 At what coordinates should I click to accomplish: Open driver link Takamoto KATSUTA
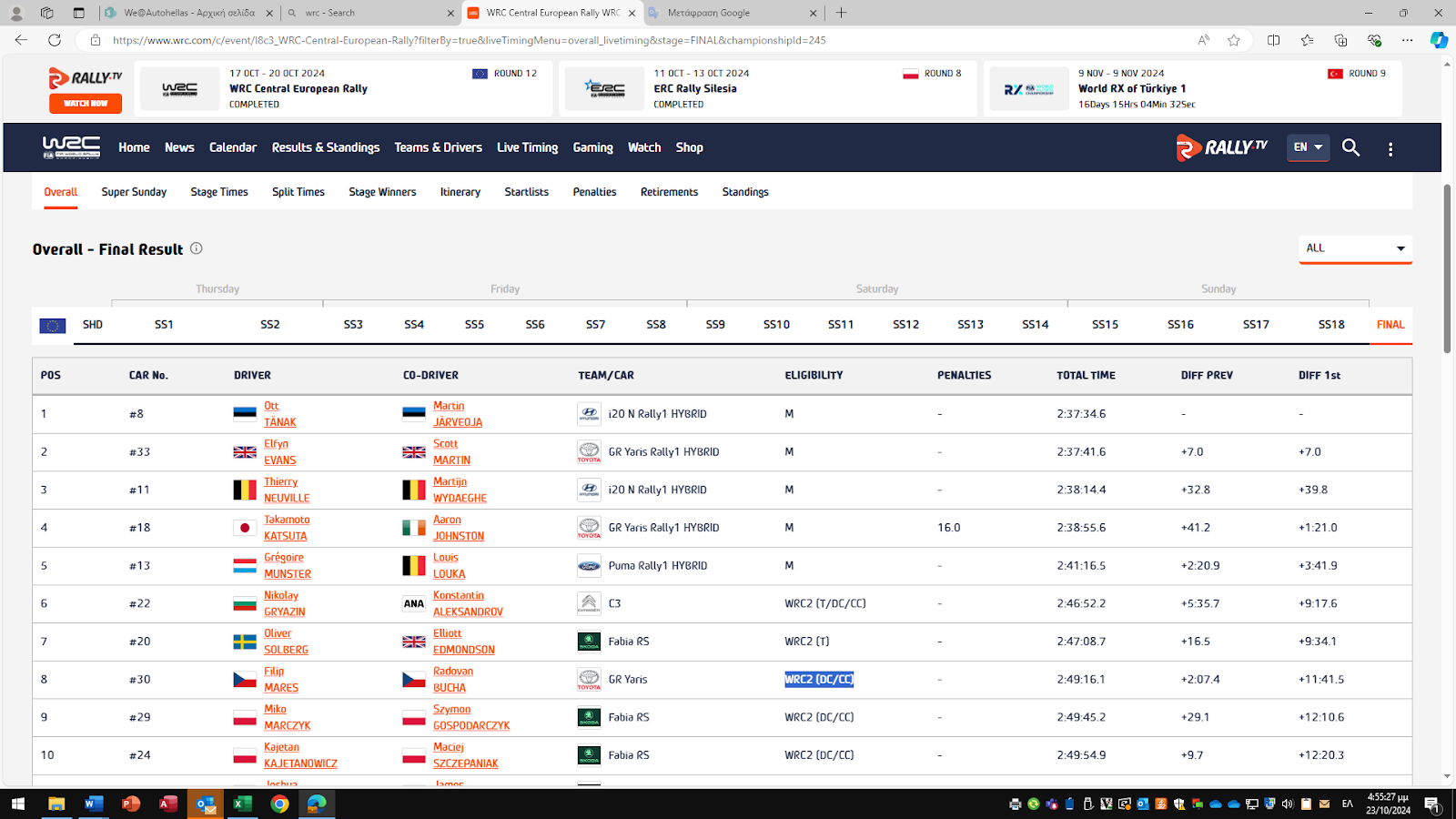[287, 528]
